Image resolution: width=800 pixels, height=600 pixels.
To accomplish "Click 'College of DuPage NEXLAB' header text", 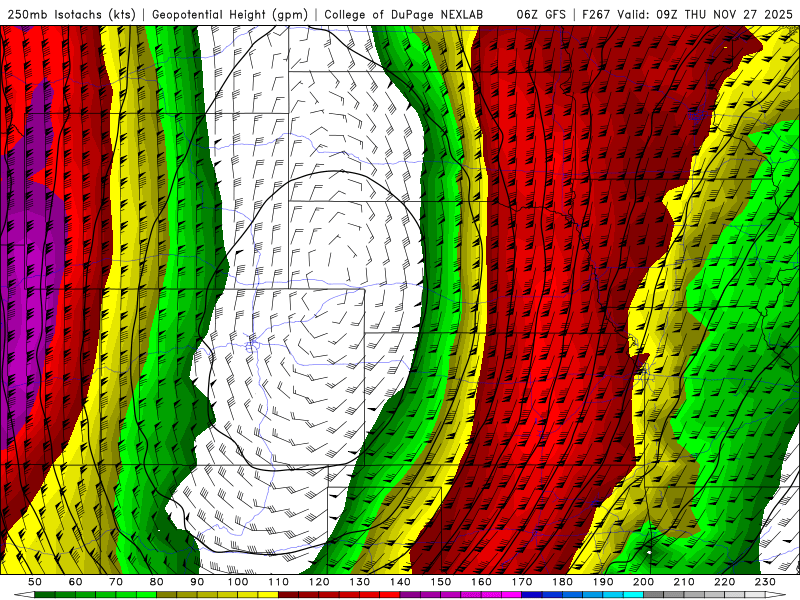I will (403, 14).
